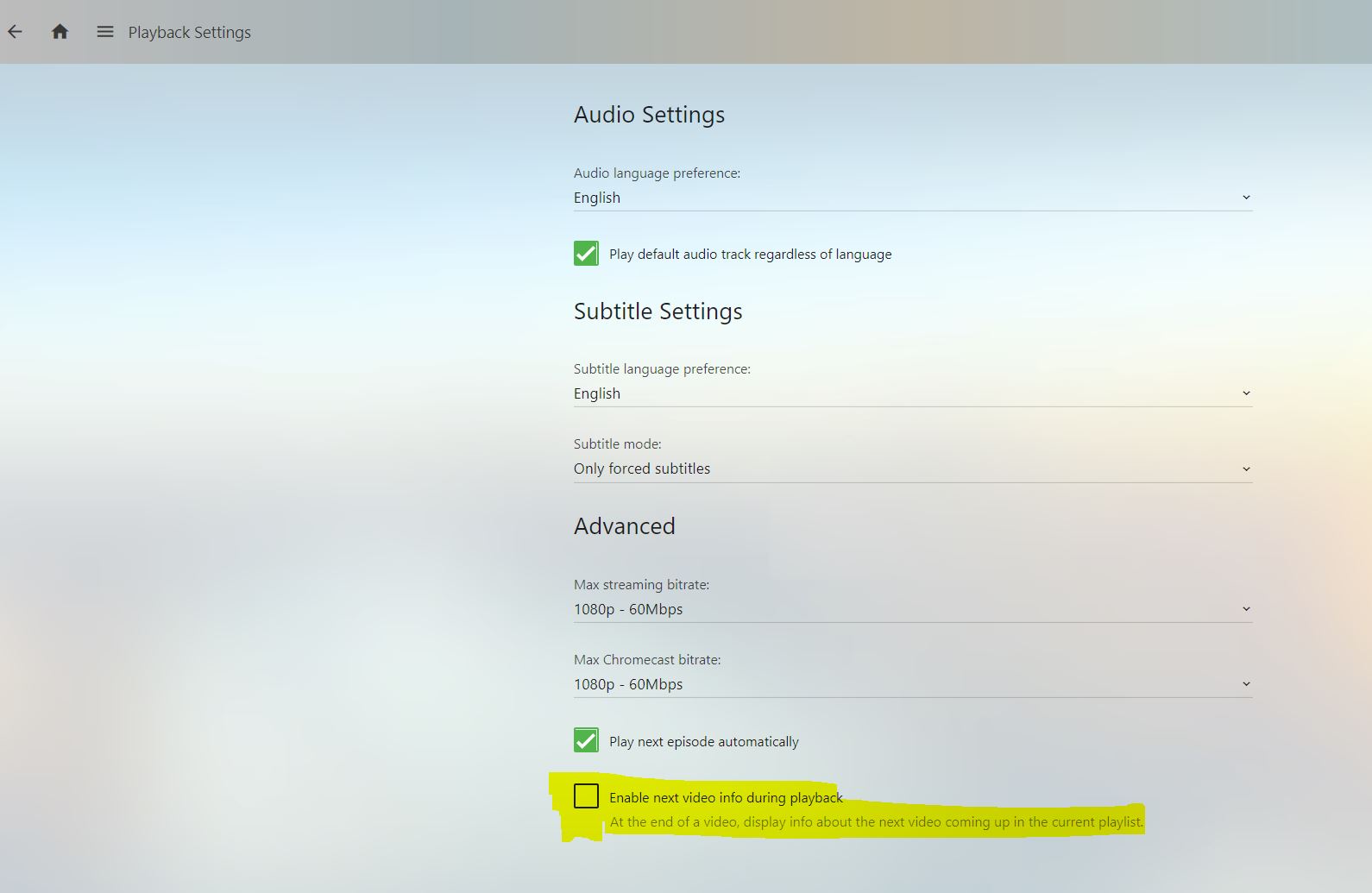The image size is (1372, 893).
Task: Click the Subtitle Settings heading
Action: 658,311
